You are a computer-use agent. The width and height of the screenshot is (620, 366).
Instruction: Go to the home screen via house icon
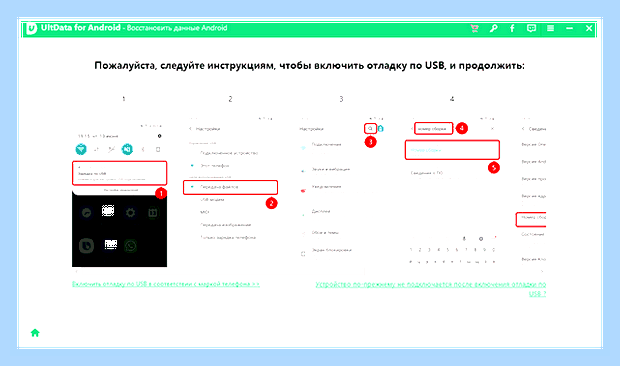click(35, 333)
